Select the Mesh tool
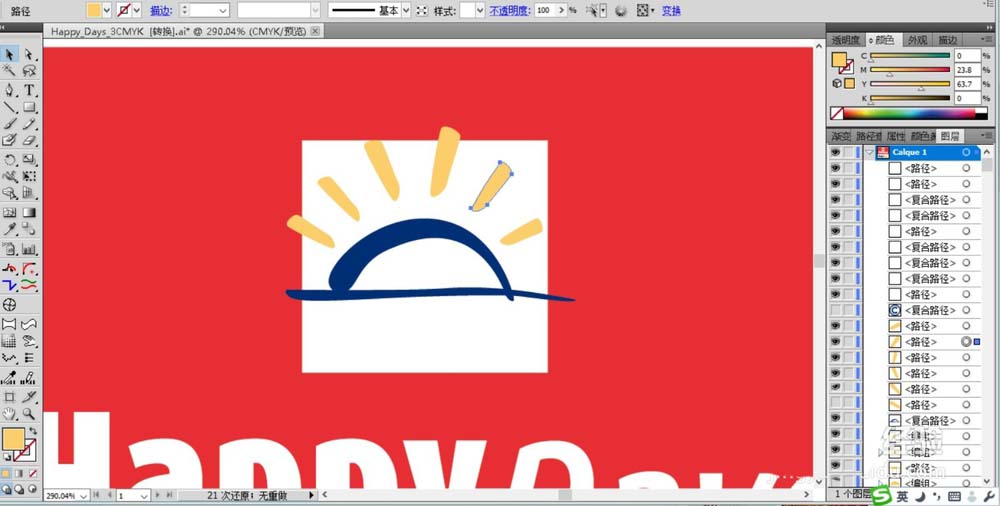This screenshot has width=1000, height=506. [x=10, y=212]
